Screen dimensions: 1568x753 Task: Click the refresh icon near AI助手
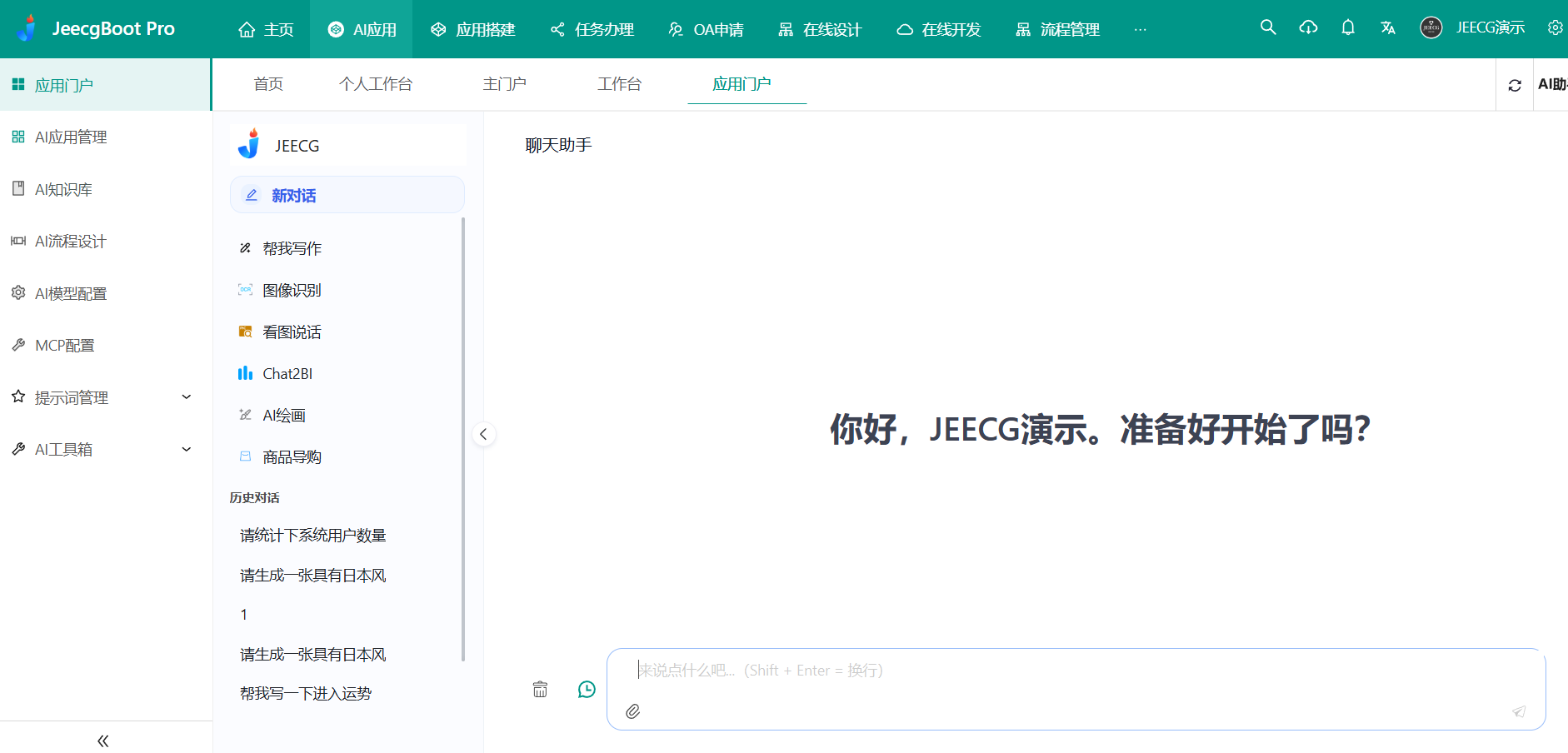coord(1515,84)
